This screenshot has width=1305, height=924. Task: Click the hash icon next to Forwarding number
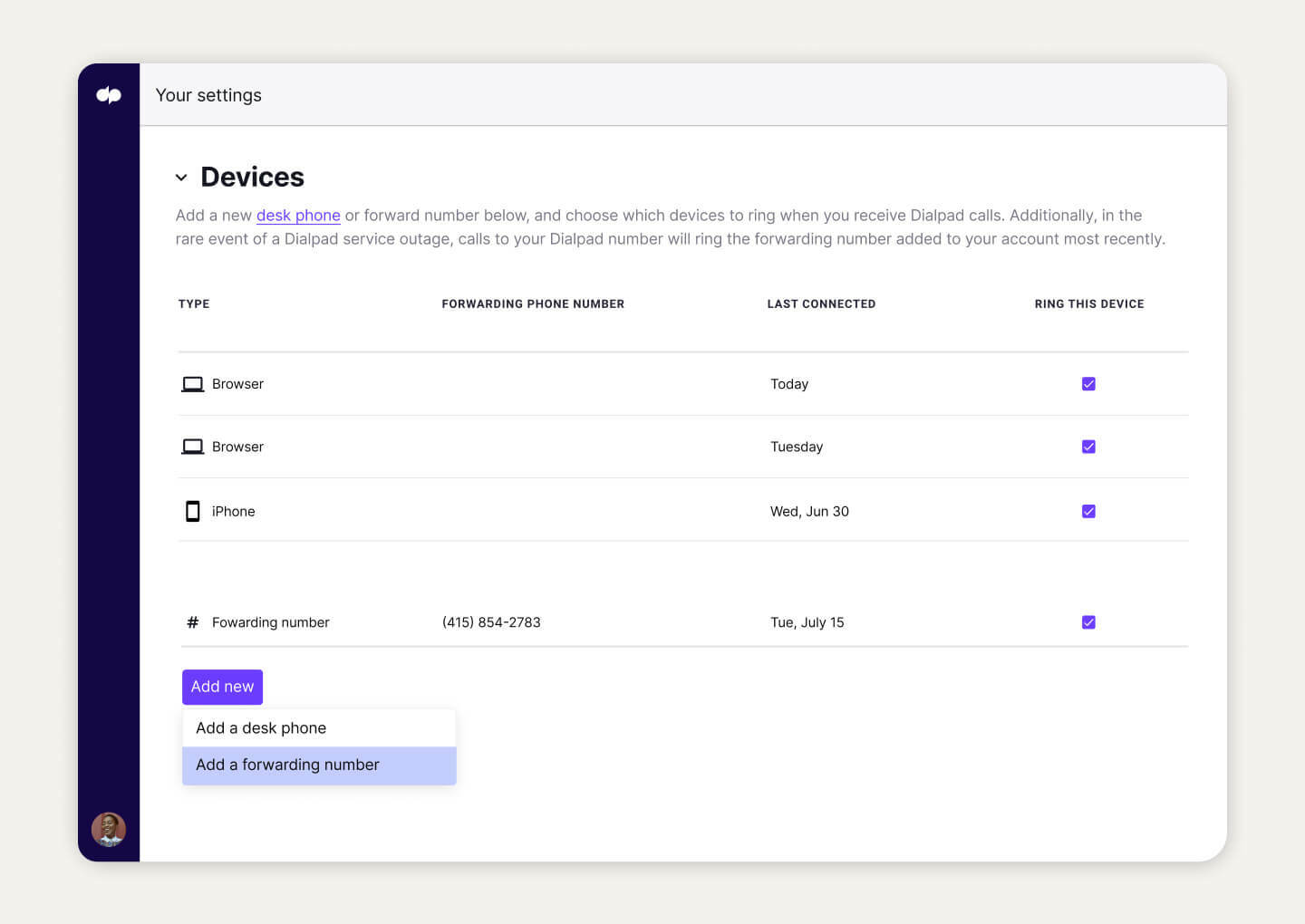point(192,622)
